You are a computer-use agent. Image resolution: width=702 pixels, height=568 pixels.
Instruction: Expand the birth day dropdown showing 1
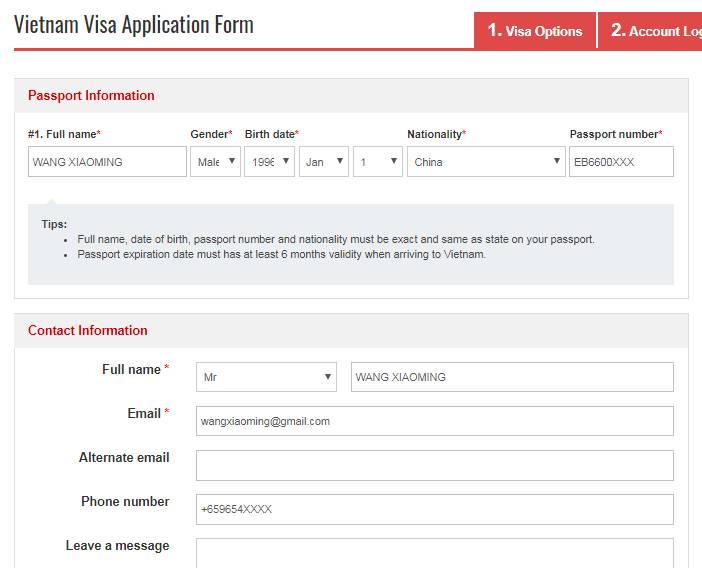[377, 162]
